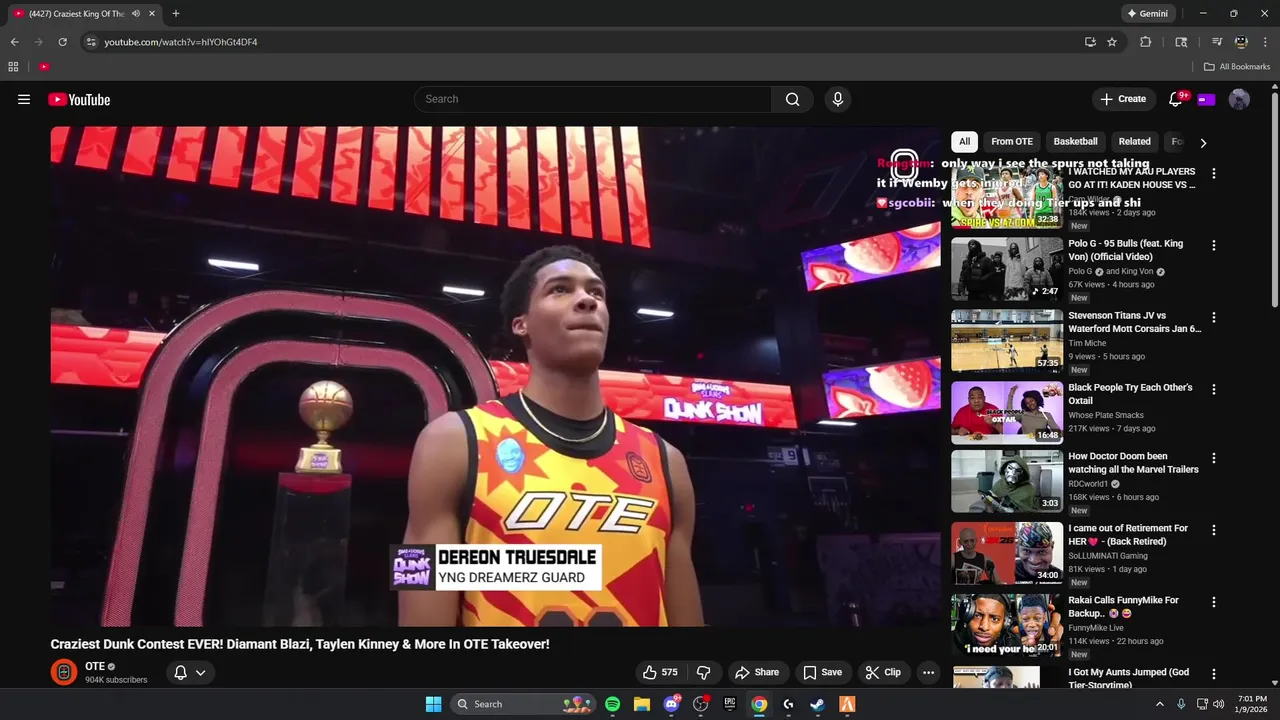Open I came out of Retirement thumbnail
The width and height of the screenshot is (1280, 720).
coord(1007,554)
